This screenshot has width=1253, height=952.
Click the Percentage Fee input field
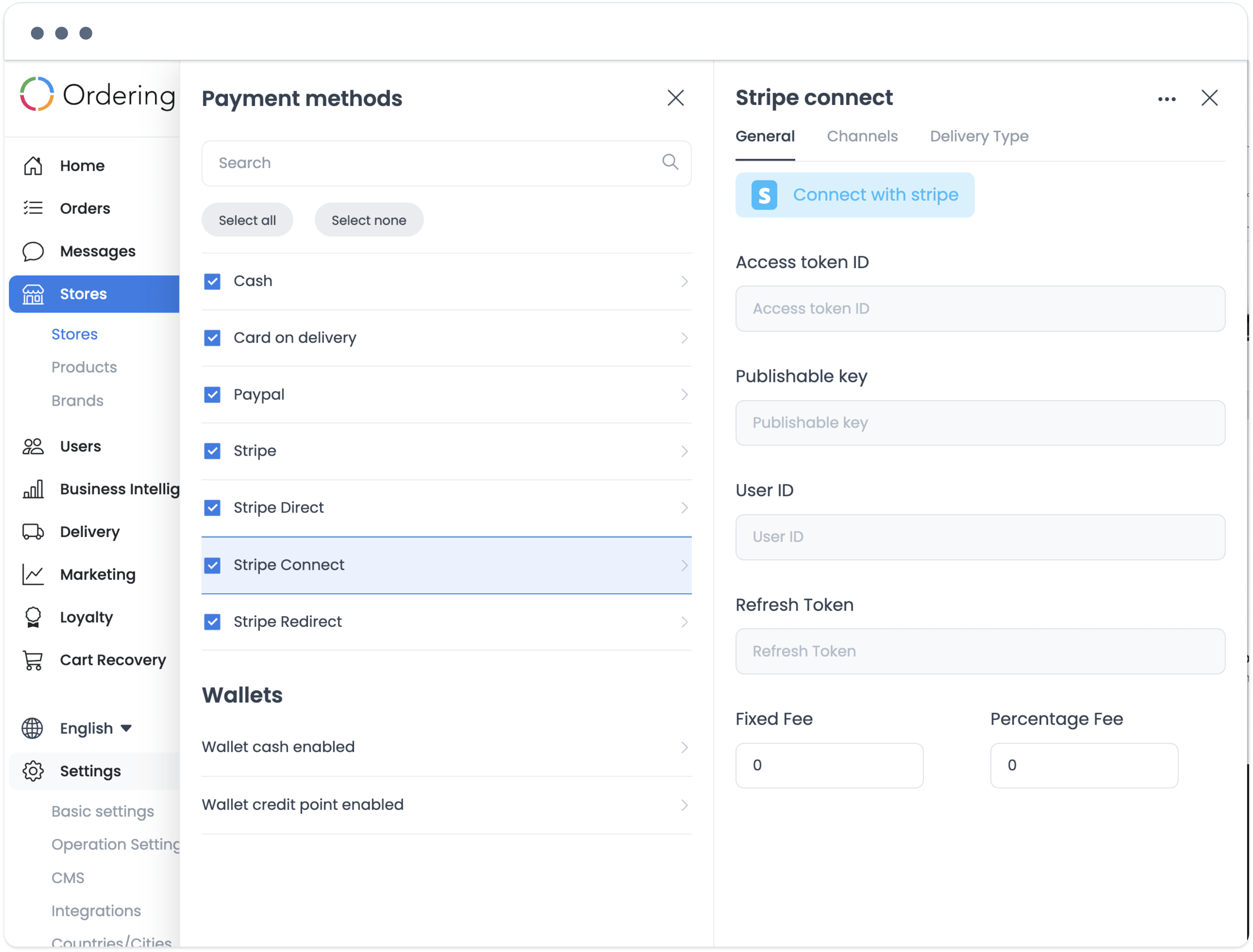1084,766
